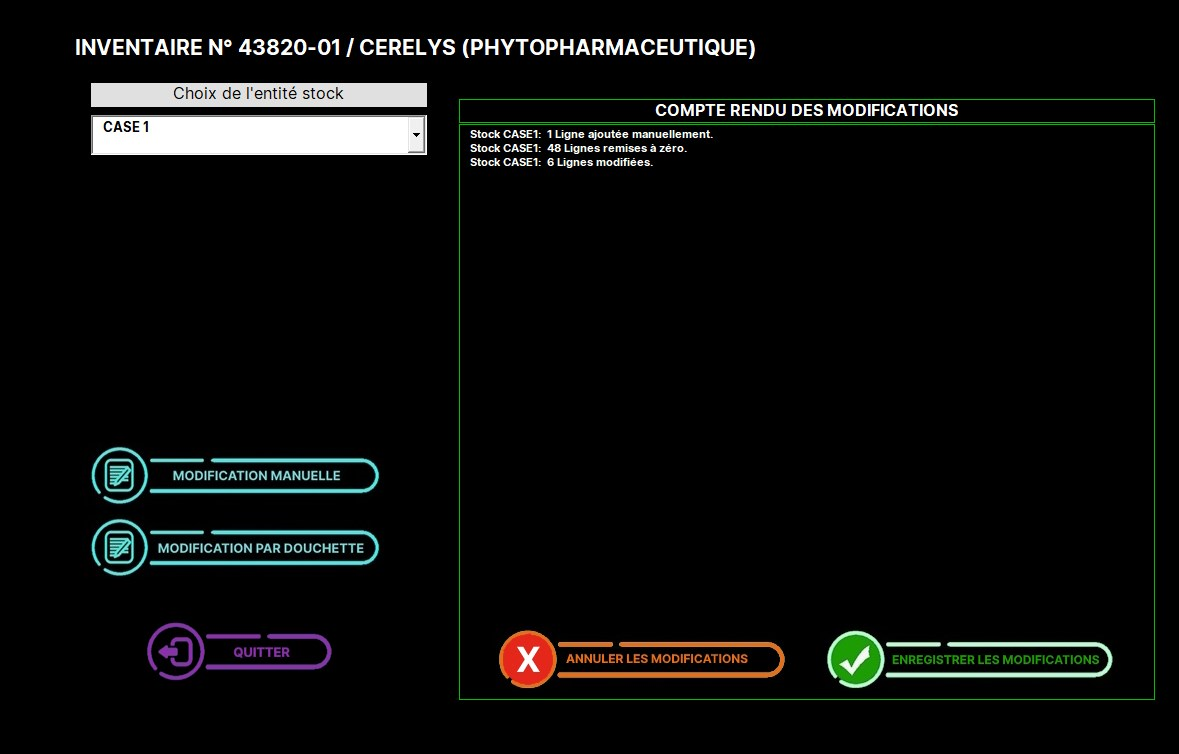Image resolution: width=1179 pixels, height=754 pixels.
Task: Click the 'Choix de l'entité stock' label
Action: [x=258, y=94]
